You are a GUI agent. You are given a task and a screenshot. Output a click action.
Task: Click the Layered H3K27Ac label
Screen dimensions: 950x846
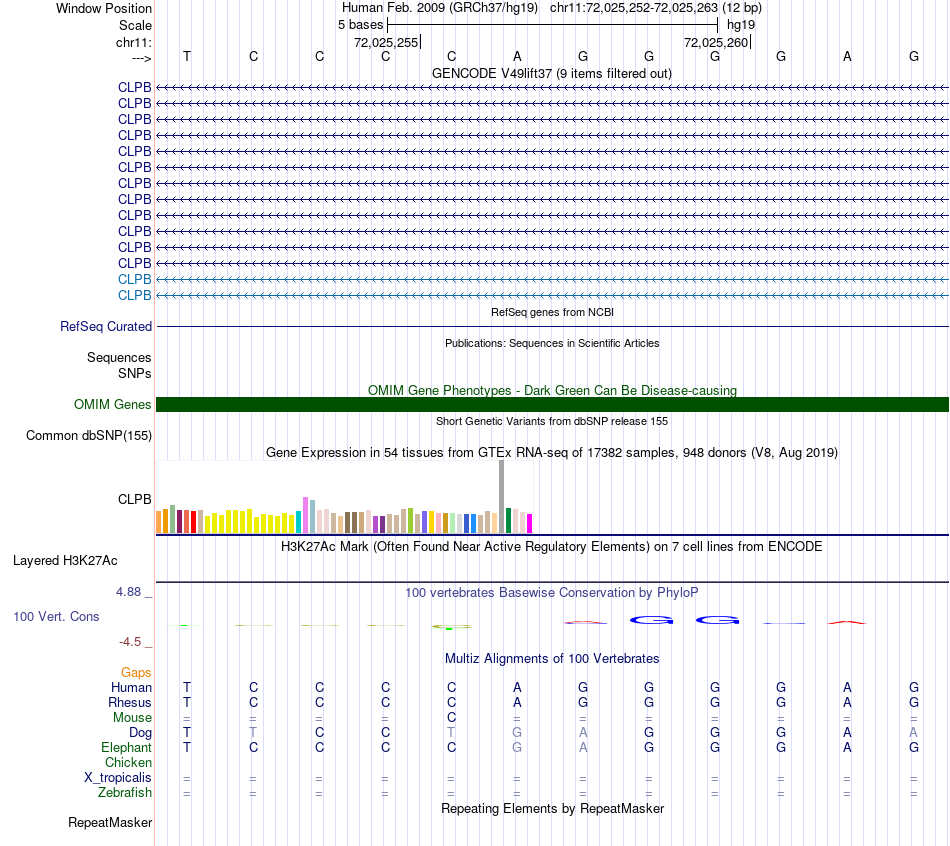tap(65, 561)
